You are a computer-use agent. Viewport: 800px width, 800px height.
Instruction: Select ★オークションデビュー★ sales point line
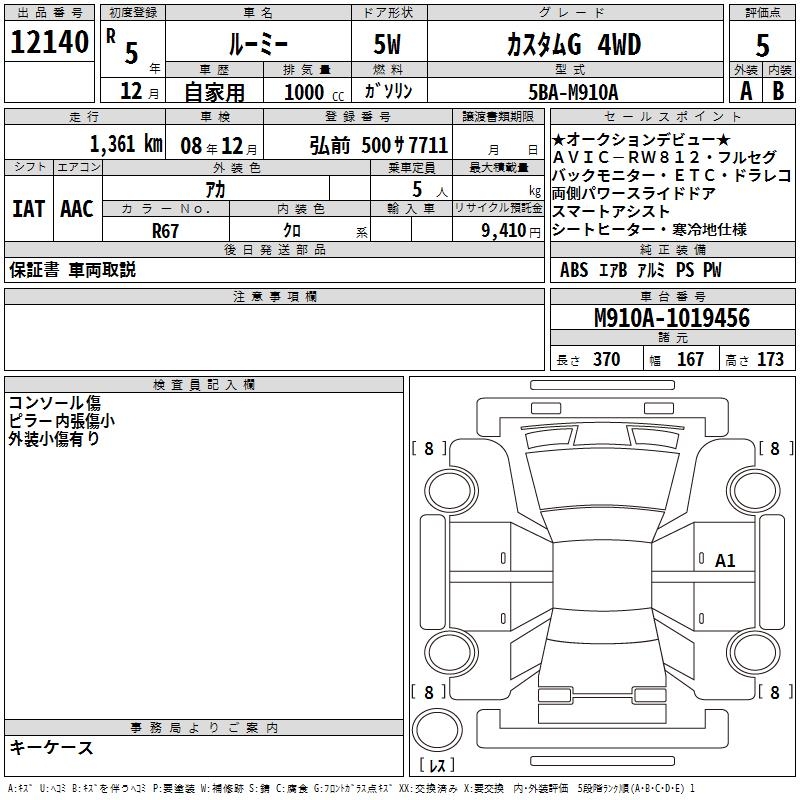click(641, 139)
